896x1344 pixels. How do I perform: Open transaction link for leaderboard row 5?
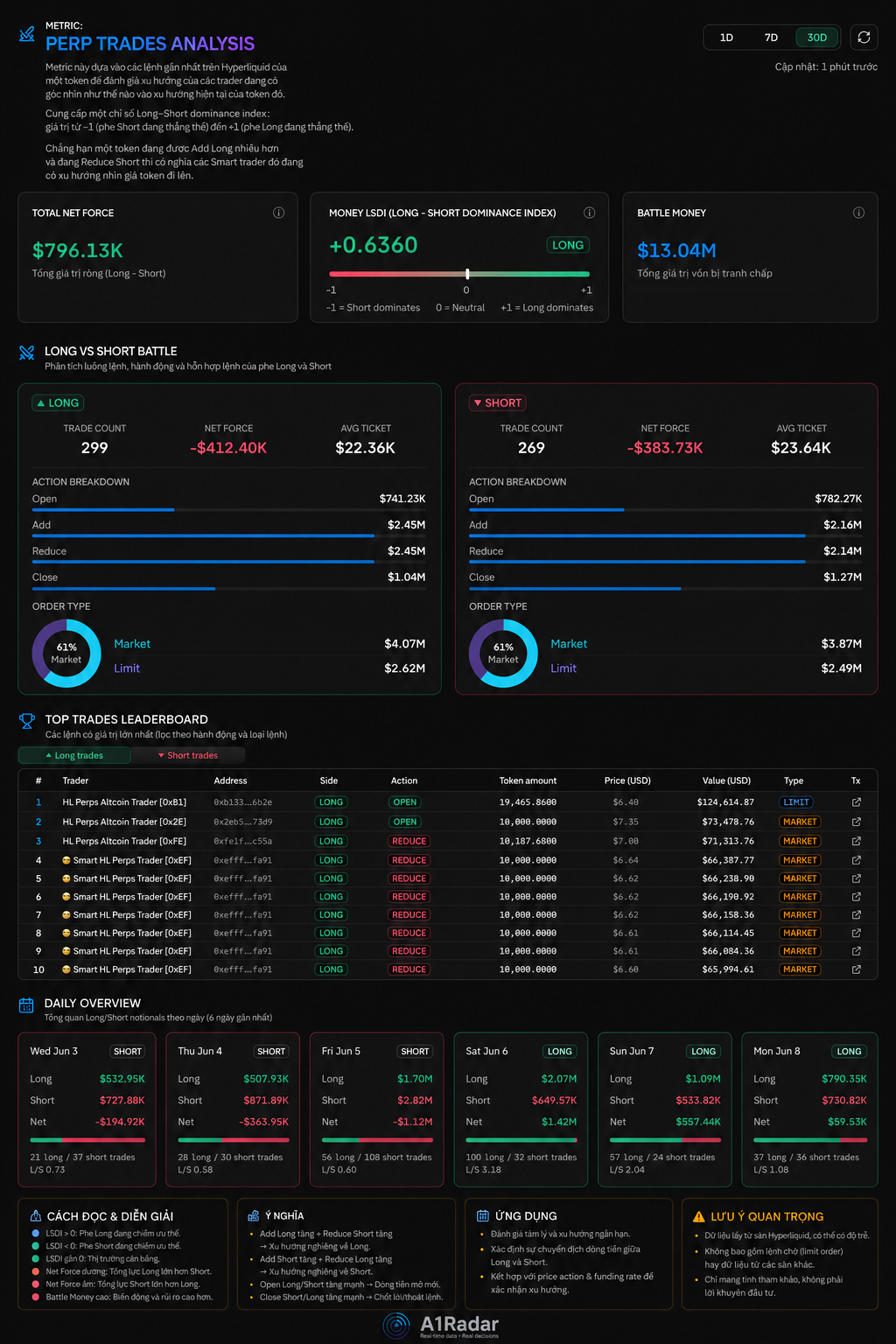coord(856,878)
